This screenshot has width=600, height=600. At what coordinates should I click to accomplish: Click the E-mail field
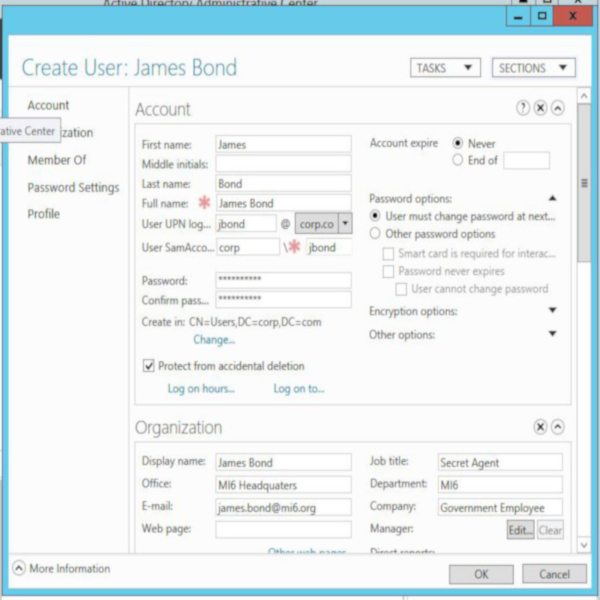click(x=283, y=507)
